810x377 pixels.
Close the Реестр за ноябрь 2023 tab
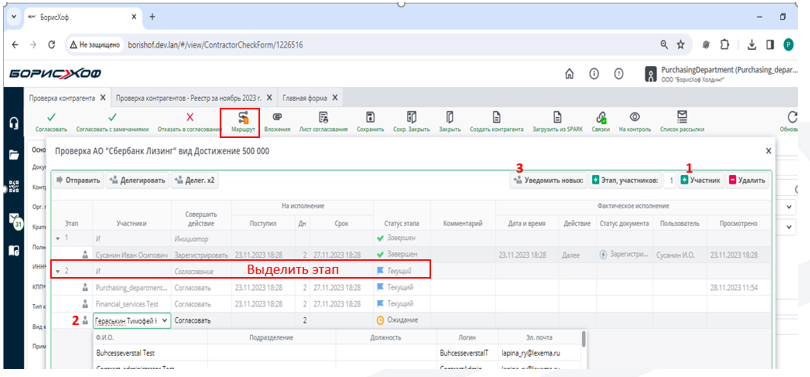(269, 98)
